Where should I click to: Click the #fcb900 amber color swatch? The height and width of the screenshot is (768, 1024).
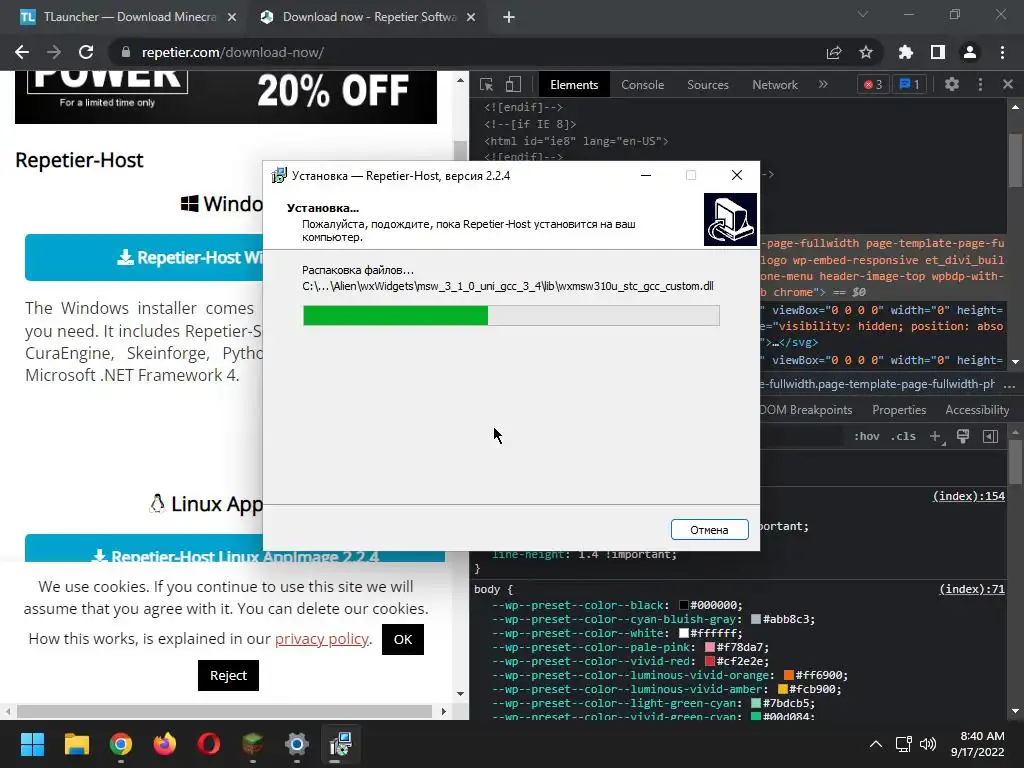tap(782, 689)
